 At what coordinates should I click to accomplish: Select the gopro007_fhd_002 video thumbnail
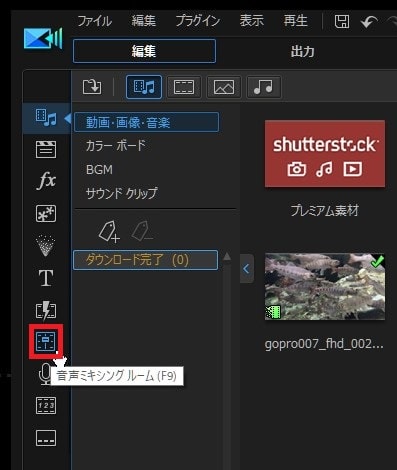pos(325,287)
